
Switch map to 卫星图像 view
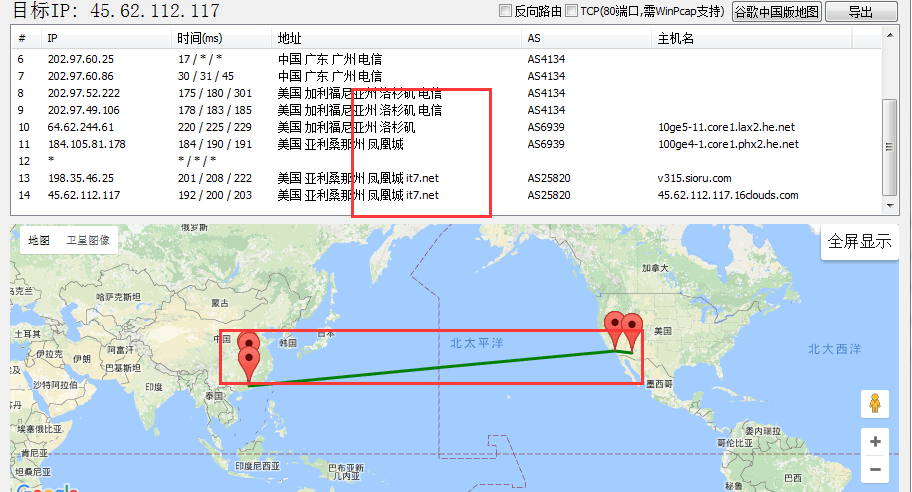click(90, 240)
